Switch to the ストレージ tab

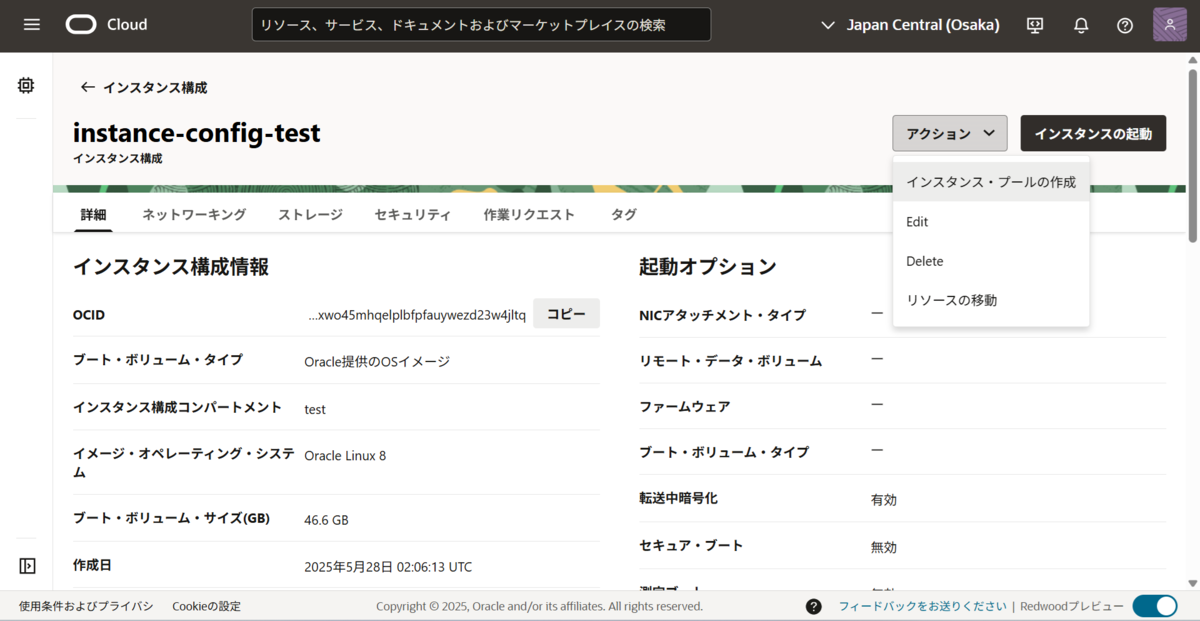(310, 214)
